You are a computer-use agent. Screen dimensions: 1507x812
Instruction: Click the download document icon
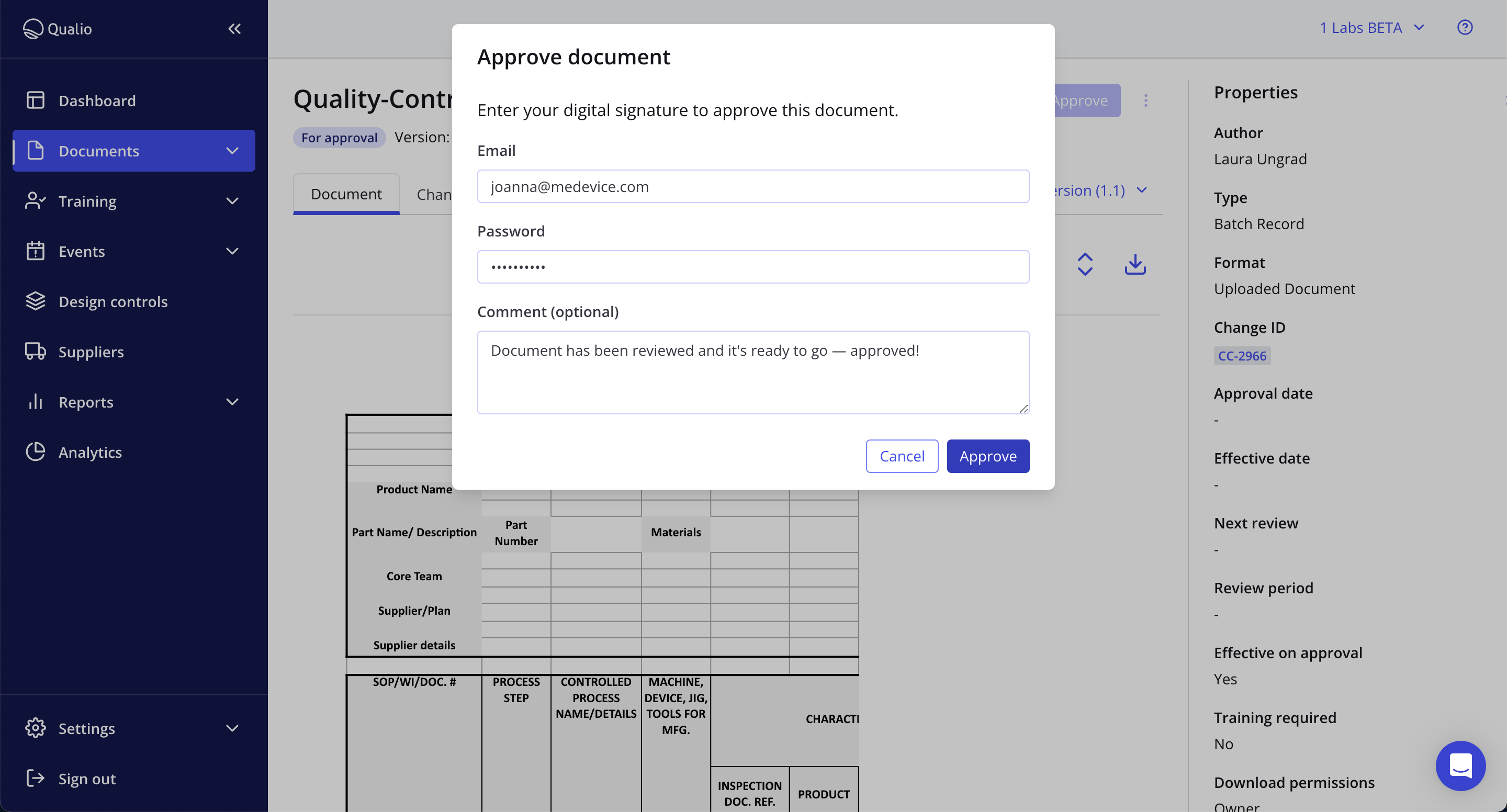[1135, 264]
